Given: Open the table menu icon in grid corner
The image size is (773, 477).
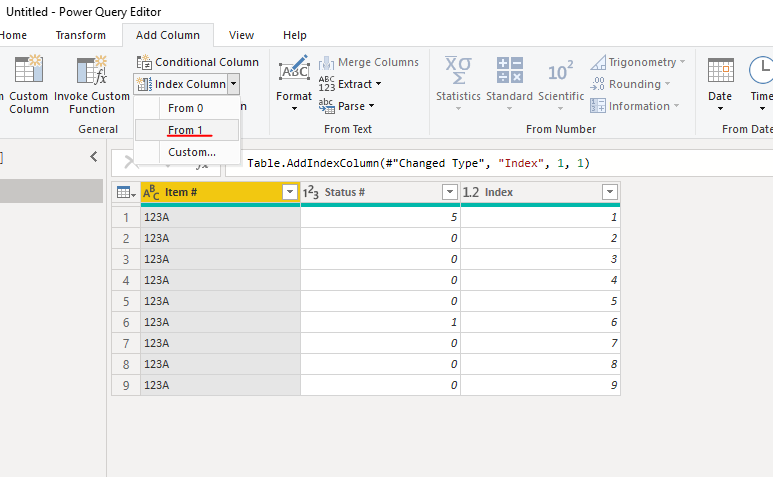Looking at the screenshot, I should 126,192.
